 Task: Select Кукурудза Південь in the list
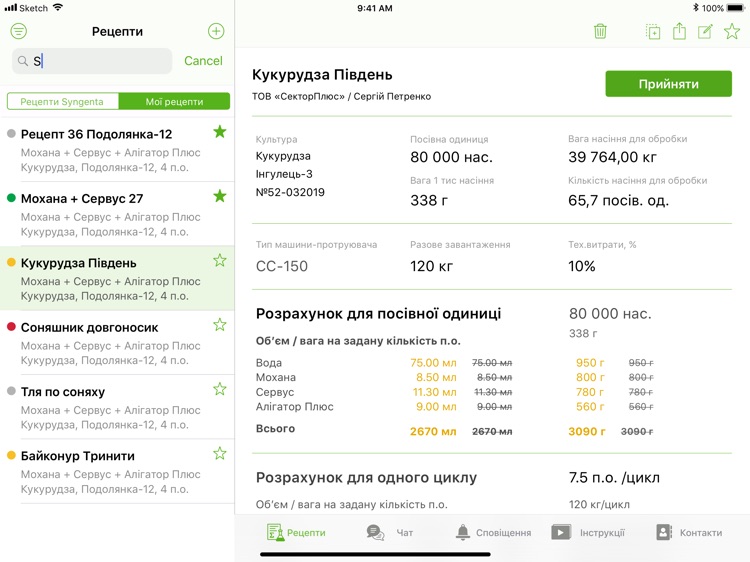tap(117, 278)
